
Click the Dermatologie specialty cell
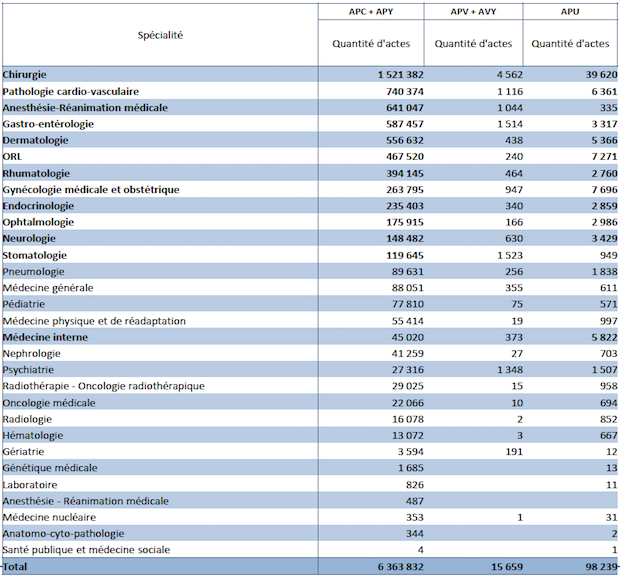pyautogui.click(x=36, y=140)
